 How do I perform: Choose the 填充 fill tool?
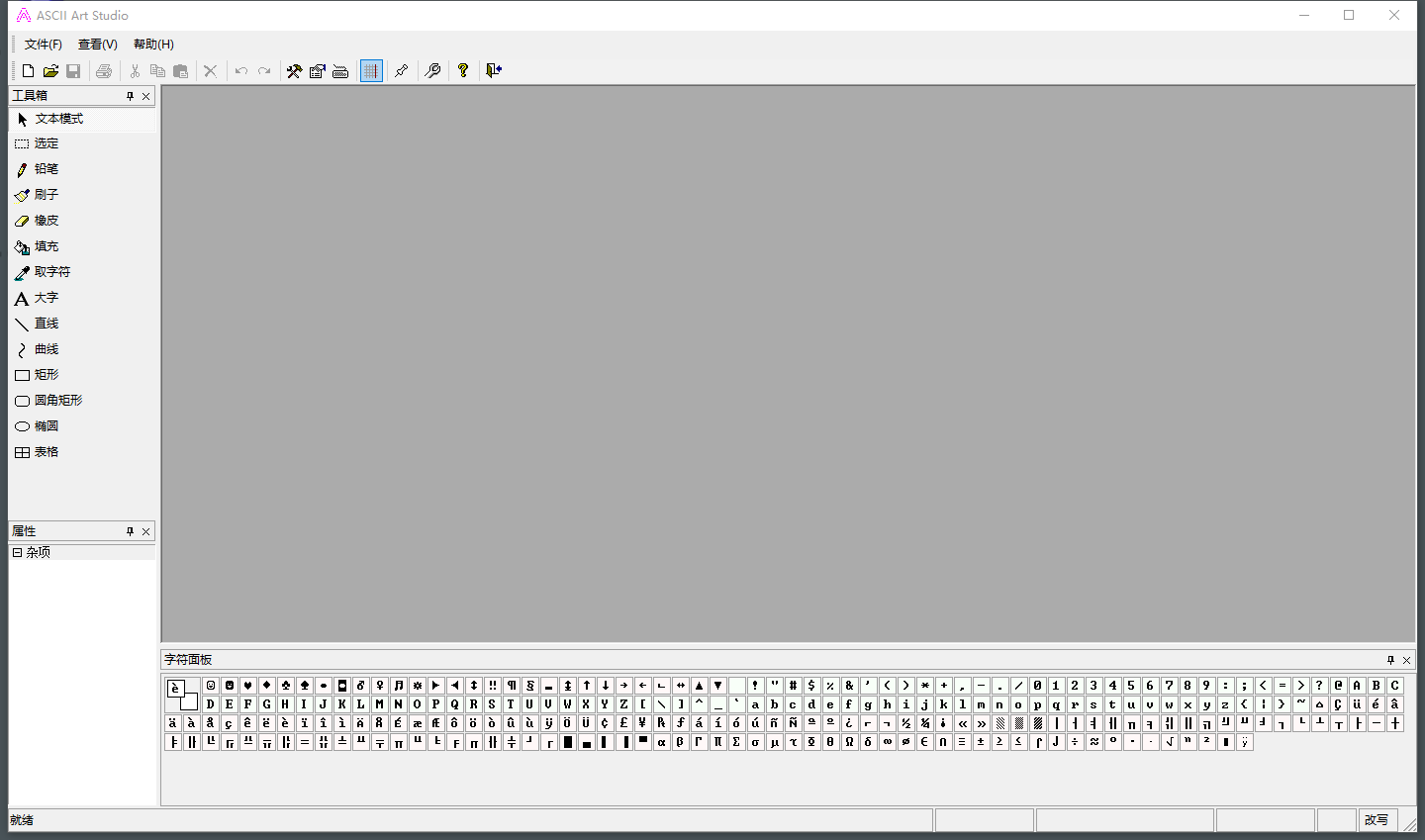[46, 246]
